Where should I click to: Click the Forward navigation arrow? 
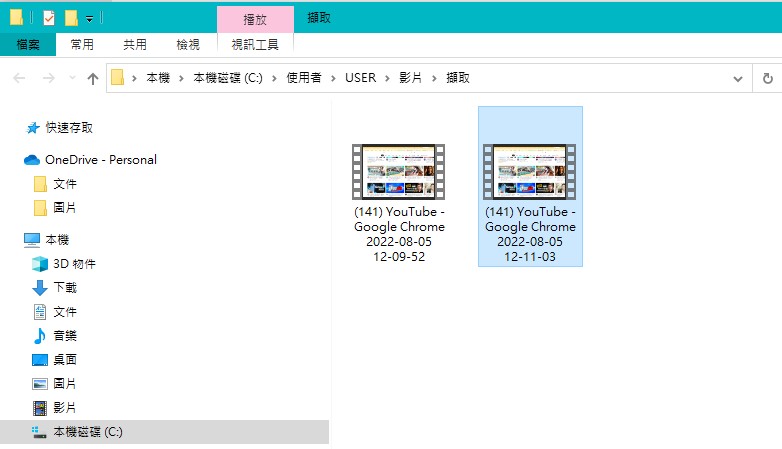(48, 78)
